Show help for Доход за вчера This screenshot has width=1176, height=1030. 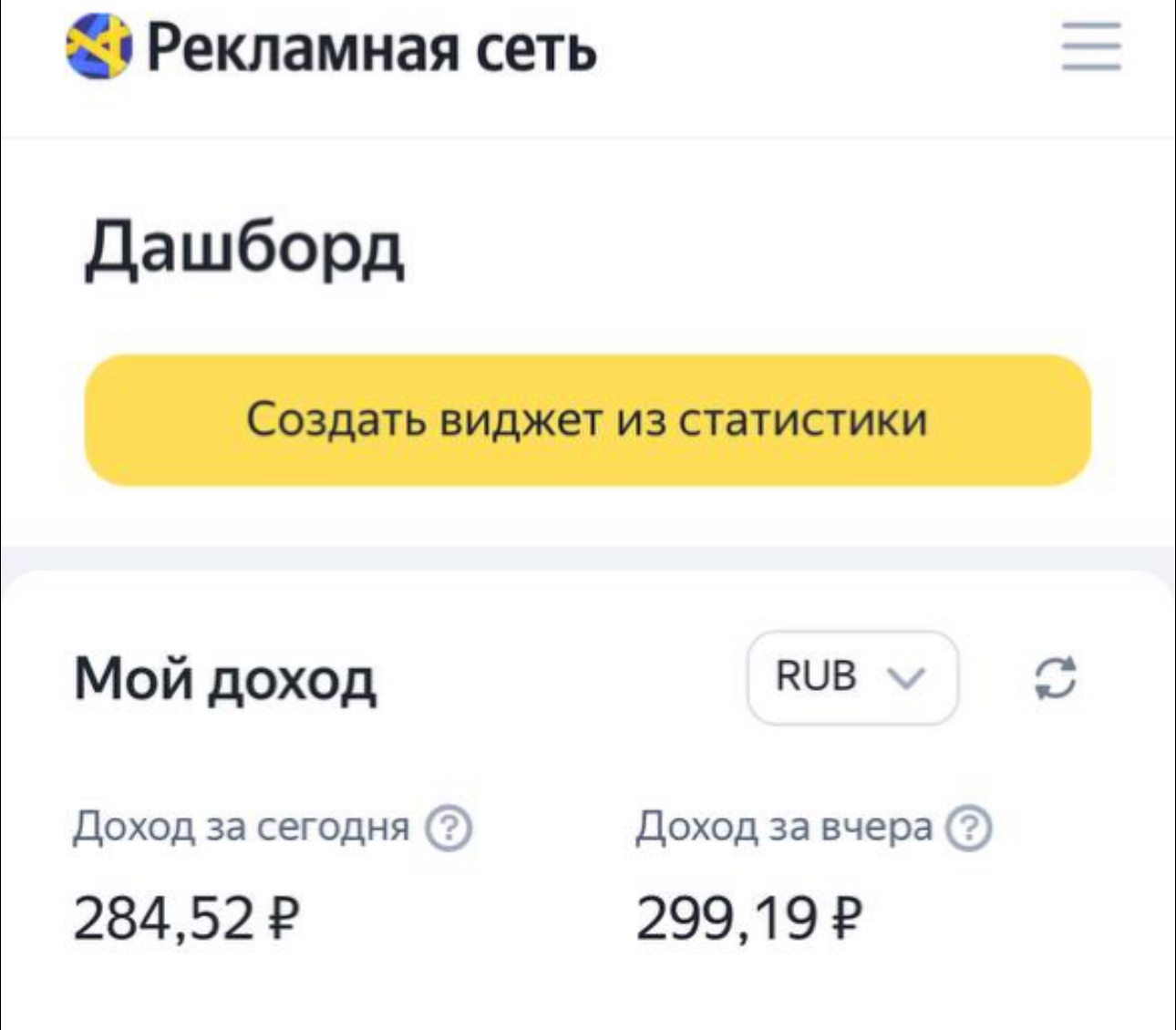click(969, 829)
